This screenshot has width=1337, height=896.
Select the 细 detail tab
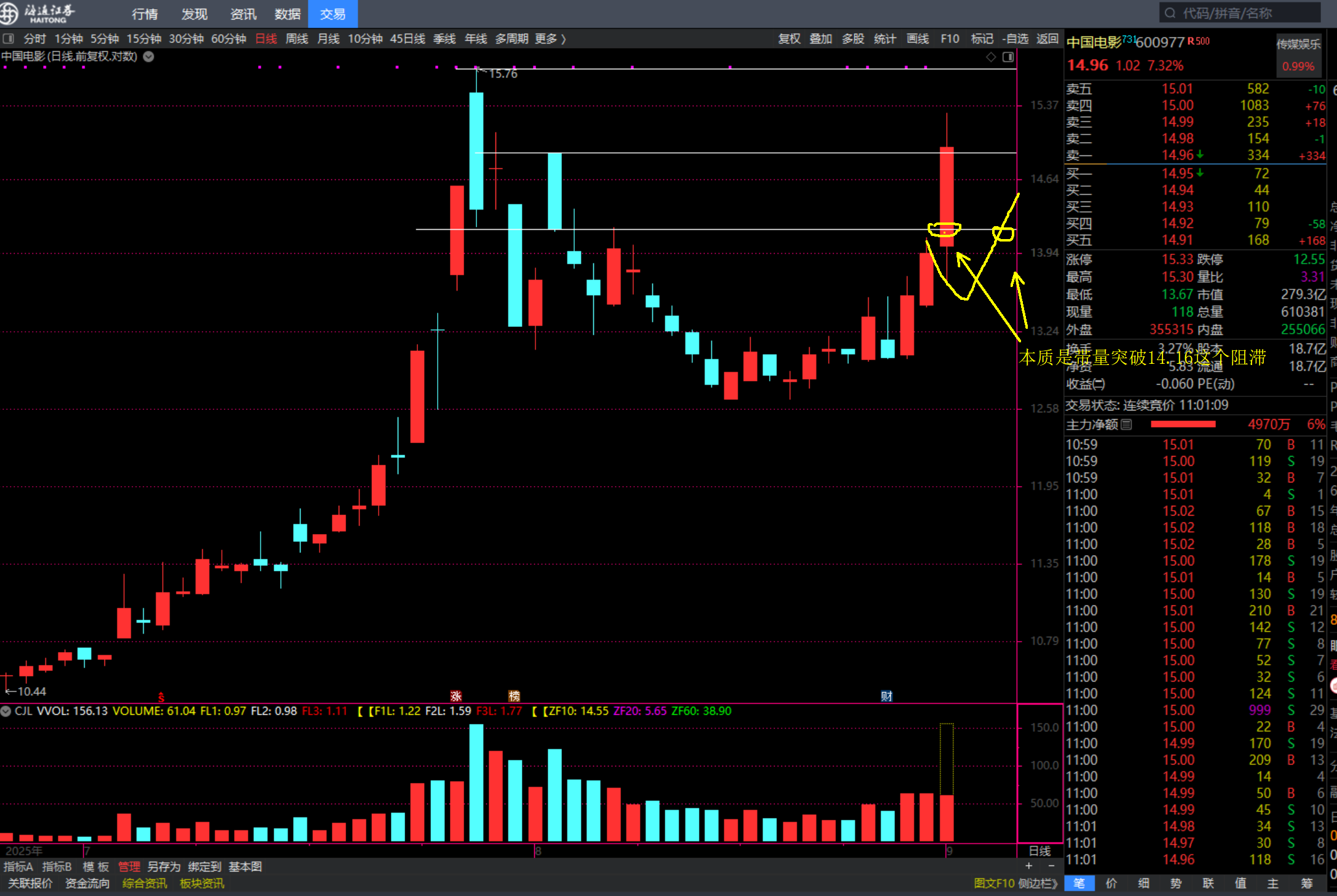(1143, 883)
